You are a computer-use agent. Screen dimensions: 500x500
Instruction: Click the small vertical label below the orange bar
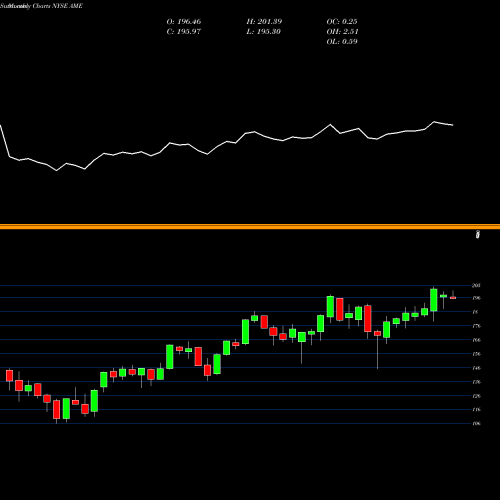point(478,234)
